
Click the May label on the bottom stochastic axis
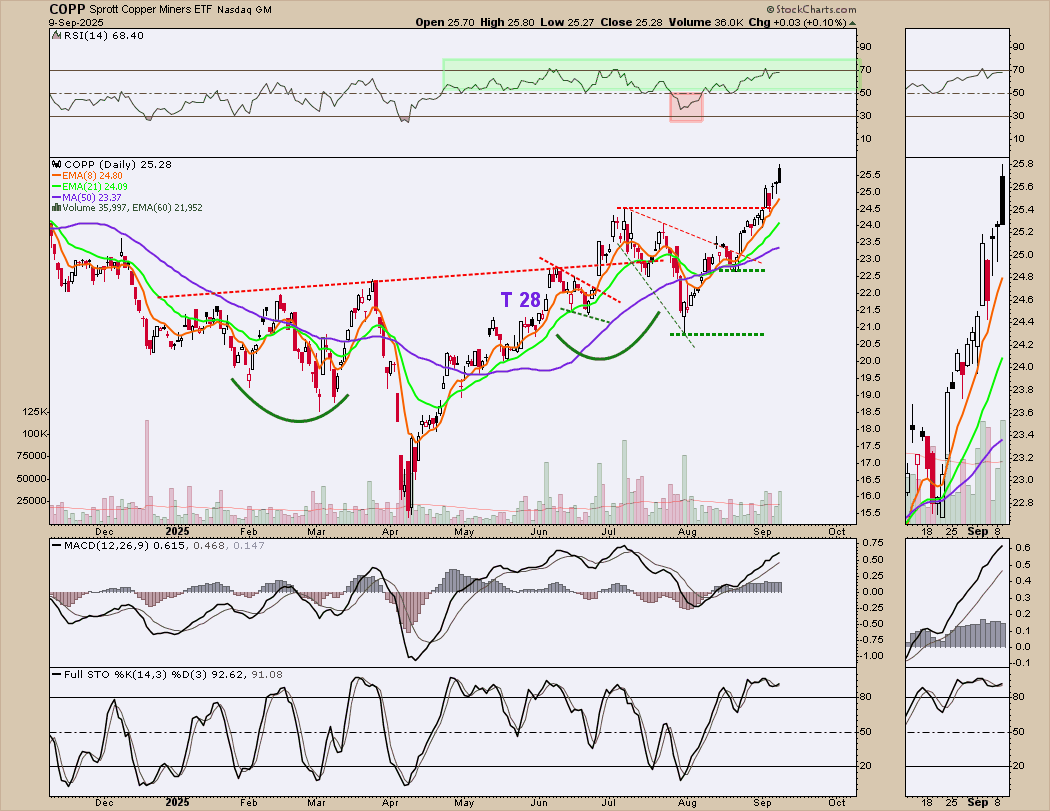tap(464, 802)
